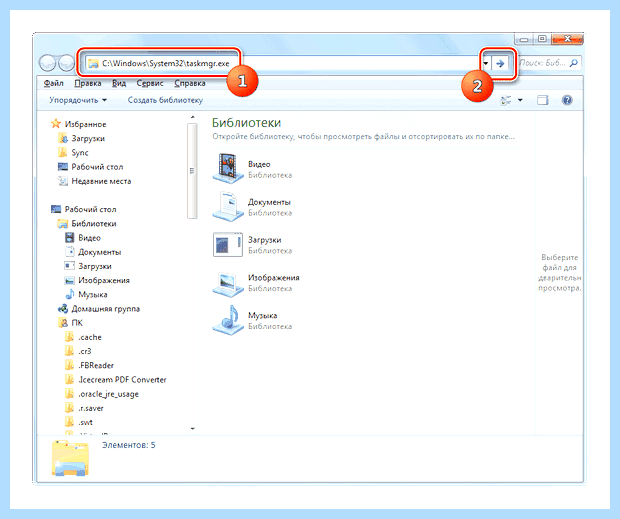Viewport: 620px width, 519px height.
Task: Click the Видео library film icon
Action: (x=228, y=169)
